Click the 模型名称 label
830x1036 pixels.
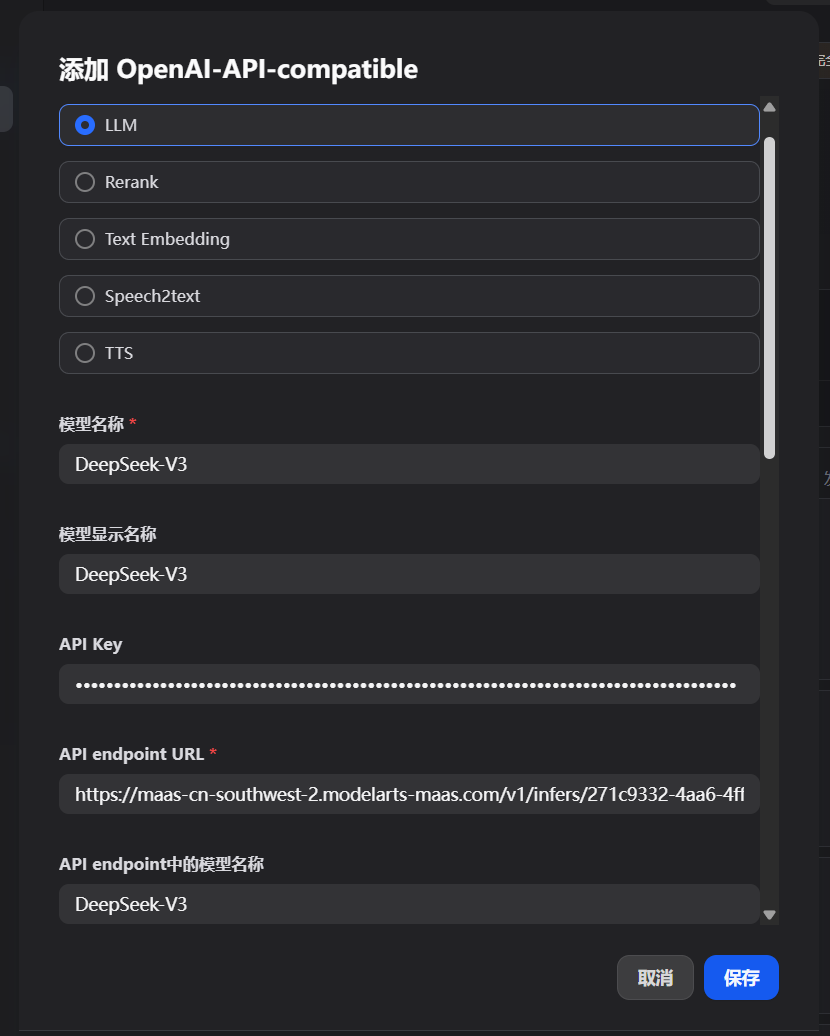pyautogui.click(x=91, y=424)
